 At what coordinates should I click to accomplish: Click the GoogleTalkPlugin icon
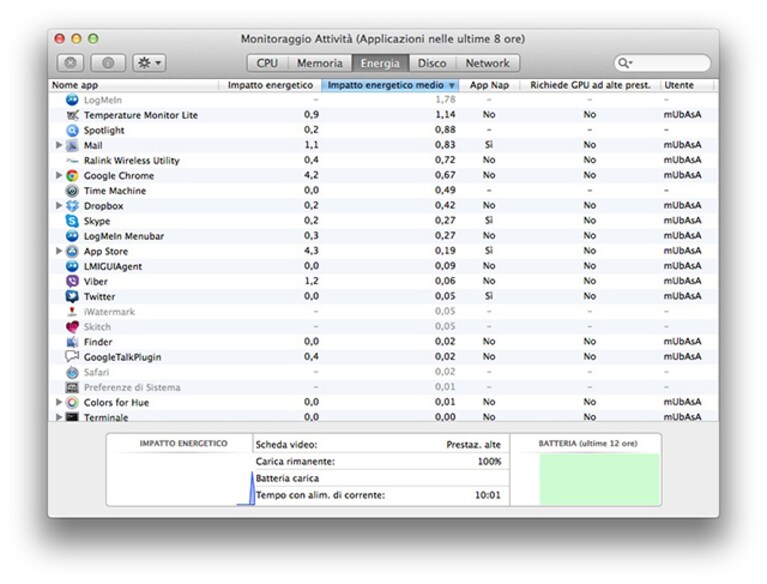[72, 357]
